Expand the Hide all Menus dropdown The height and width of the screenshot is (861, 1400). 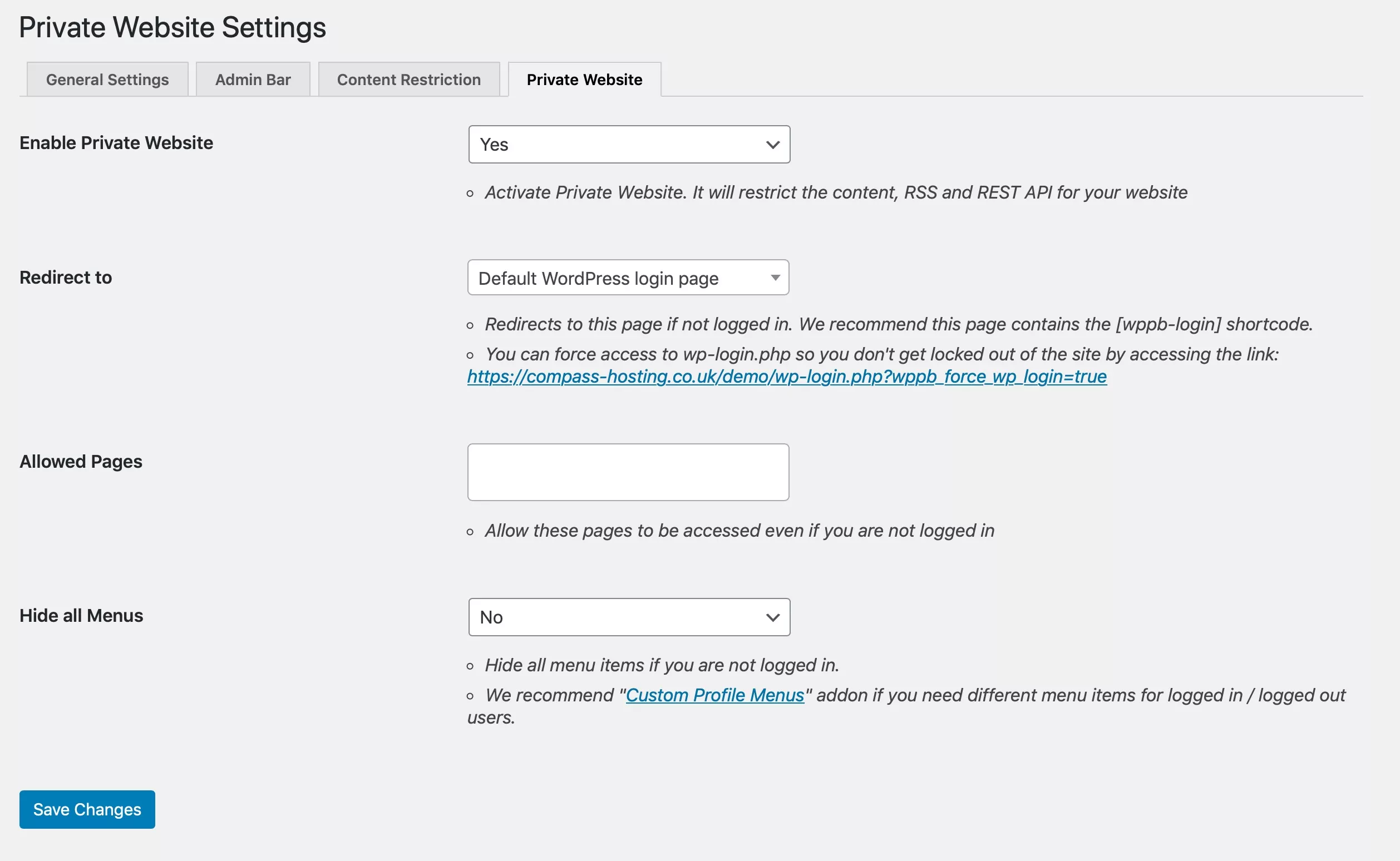pos(629,617)
